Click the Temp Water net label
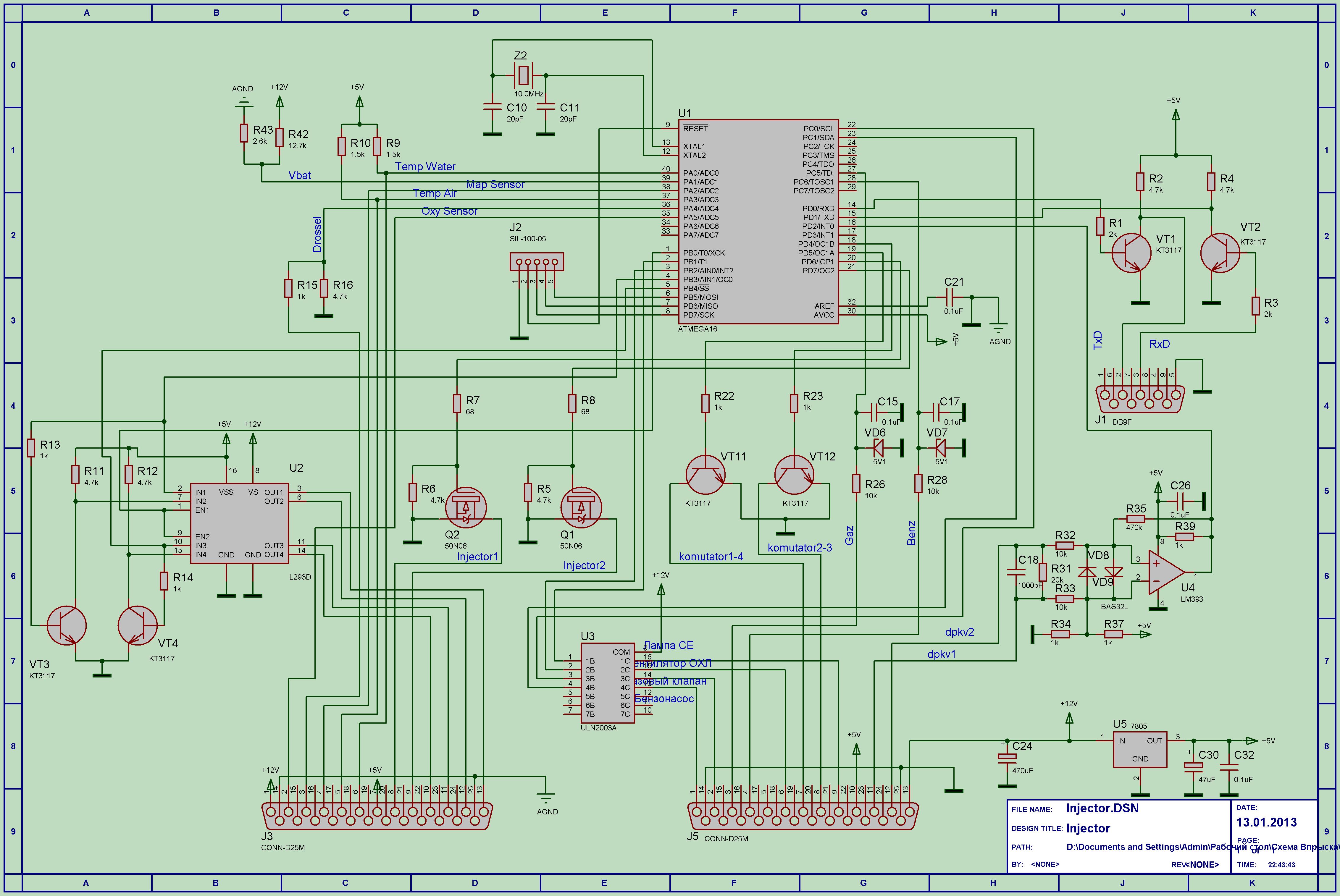The width and height of the screenshot is (1340, 896). click(425, 167)
